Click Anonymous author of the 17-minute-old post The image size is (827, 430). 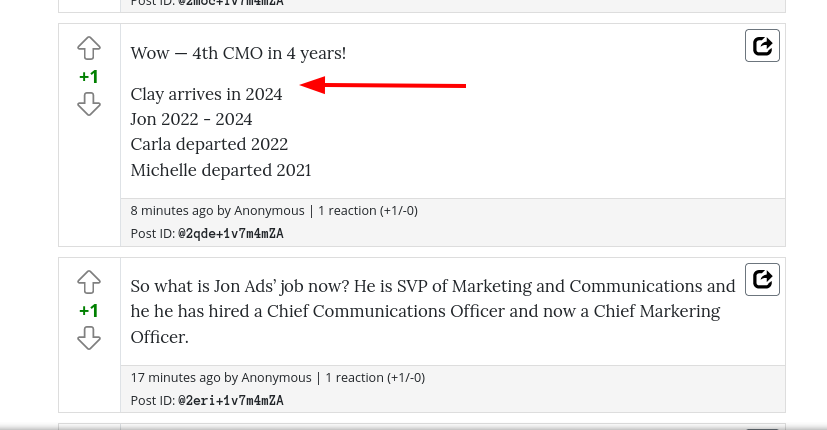[x=276, y=378]
